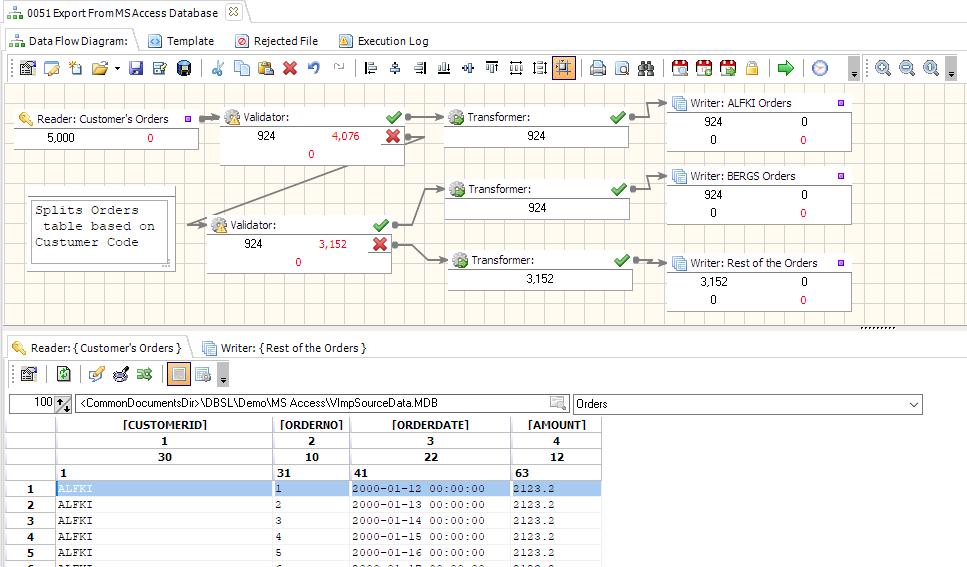Toggle the highlighted orange view button in reader toolbar
The image size is (967, 567).
pos(179,374)
